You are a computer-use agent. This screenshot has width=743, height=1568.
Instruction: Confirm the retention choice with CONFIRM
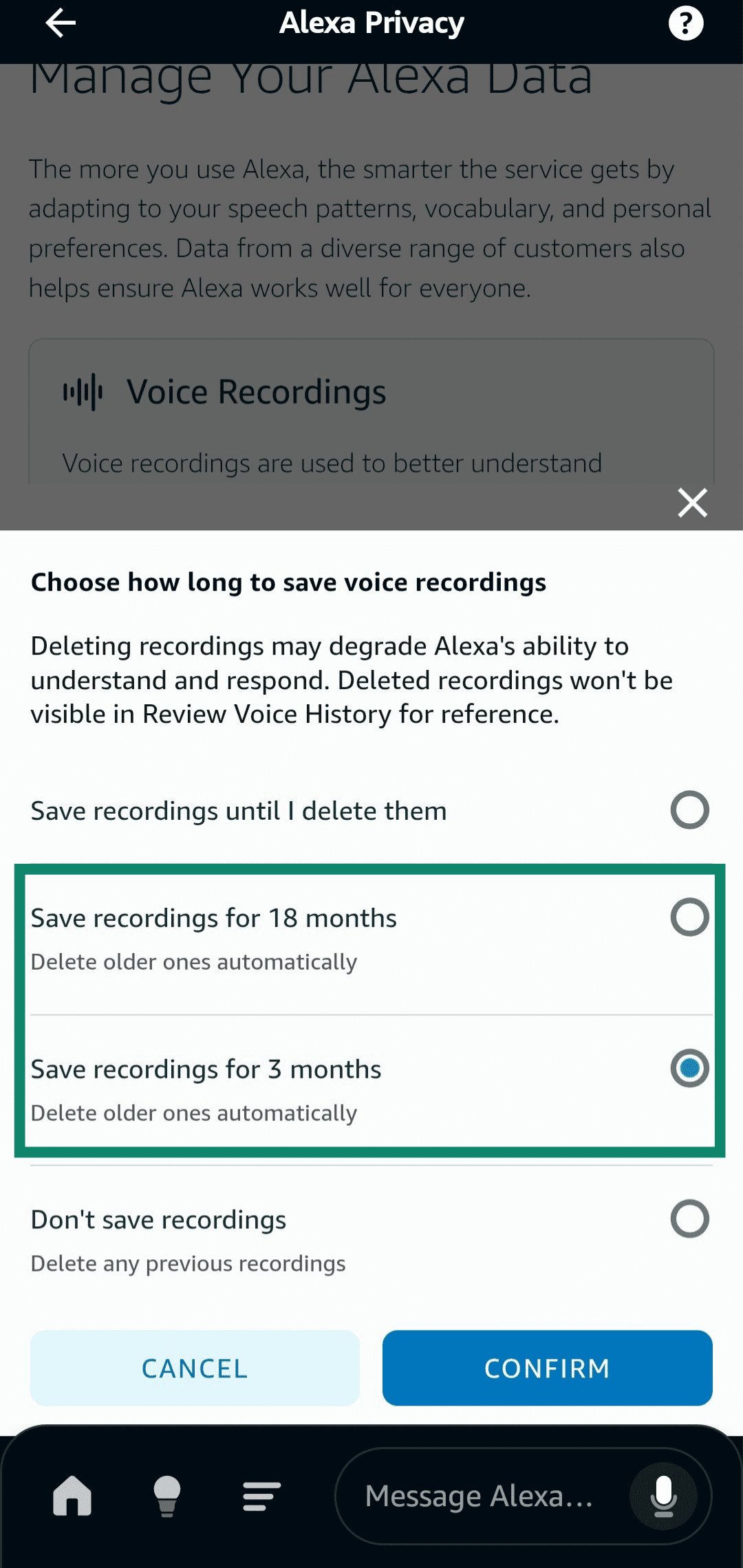click(x=547, y=1368)
